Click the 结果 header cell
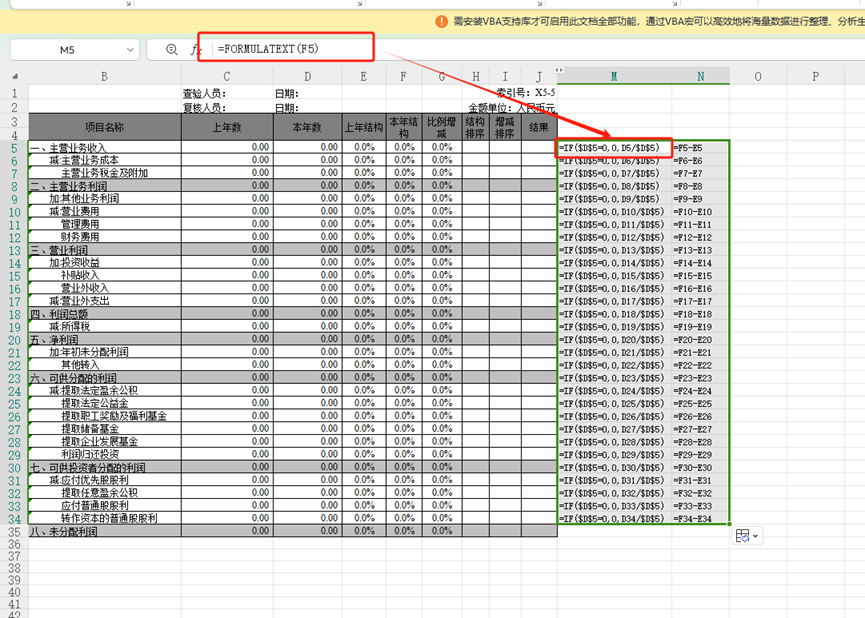Viewport: 865px width, 618px height. pos(539,127)
